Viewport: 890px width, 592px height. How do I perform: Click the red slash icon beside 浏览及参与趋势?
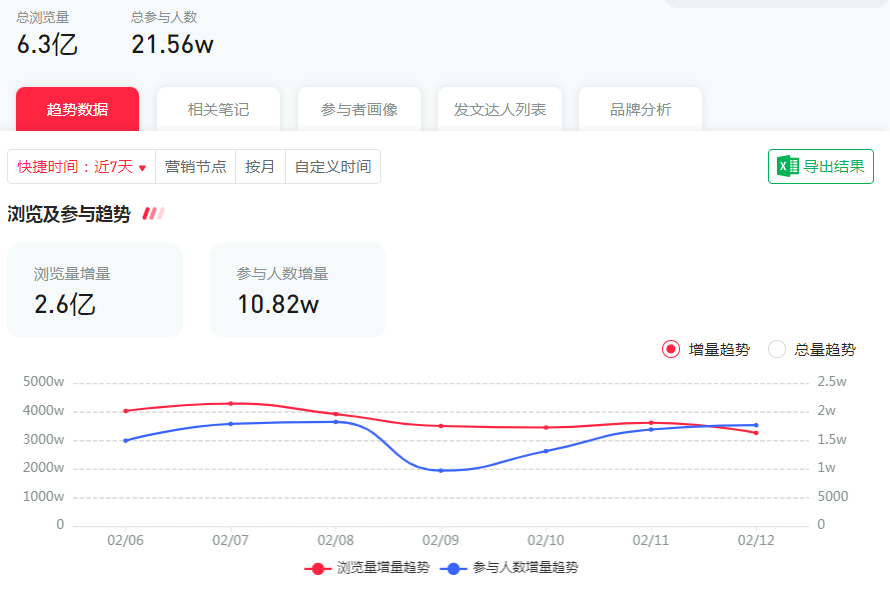(153, 214)
